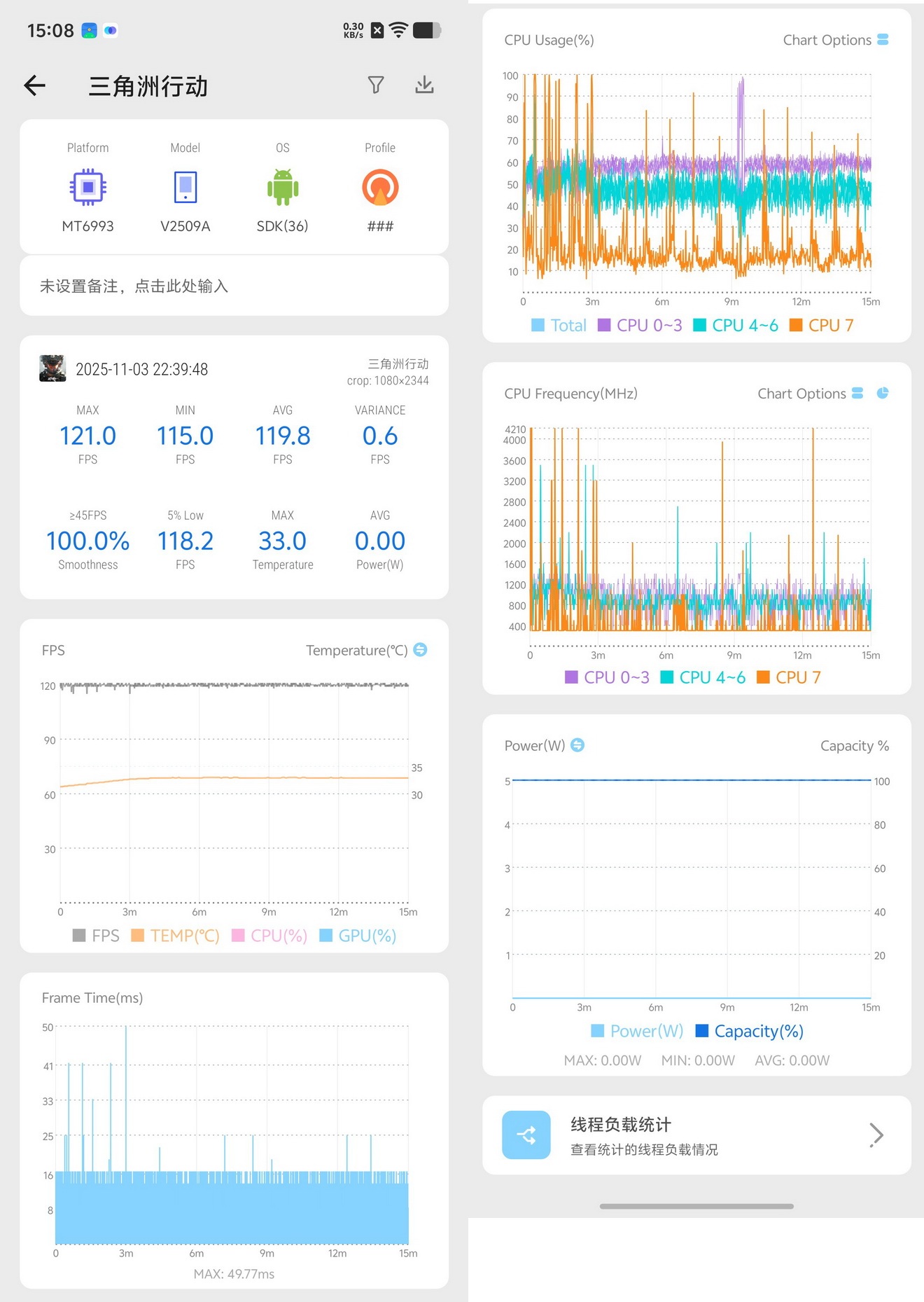Click the 5% Low value 118.2

(x=185, y=541)
